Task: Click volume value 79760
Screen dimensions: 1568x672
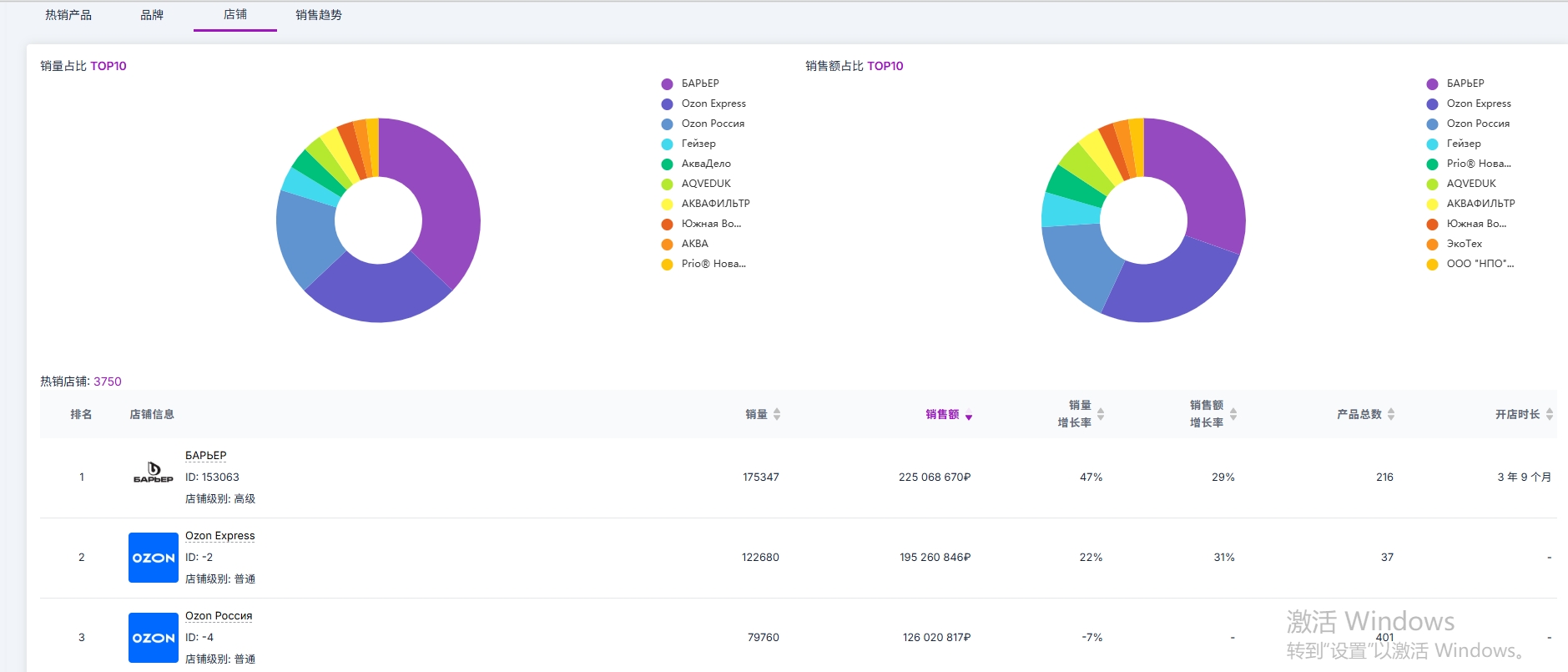Action: click(x=764, y=638)
